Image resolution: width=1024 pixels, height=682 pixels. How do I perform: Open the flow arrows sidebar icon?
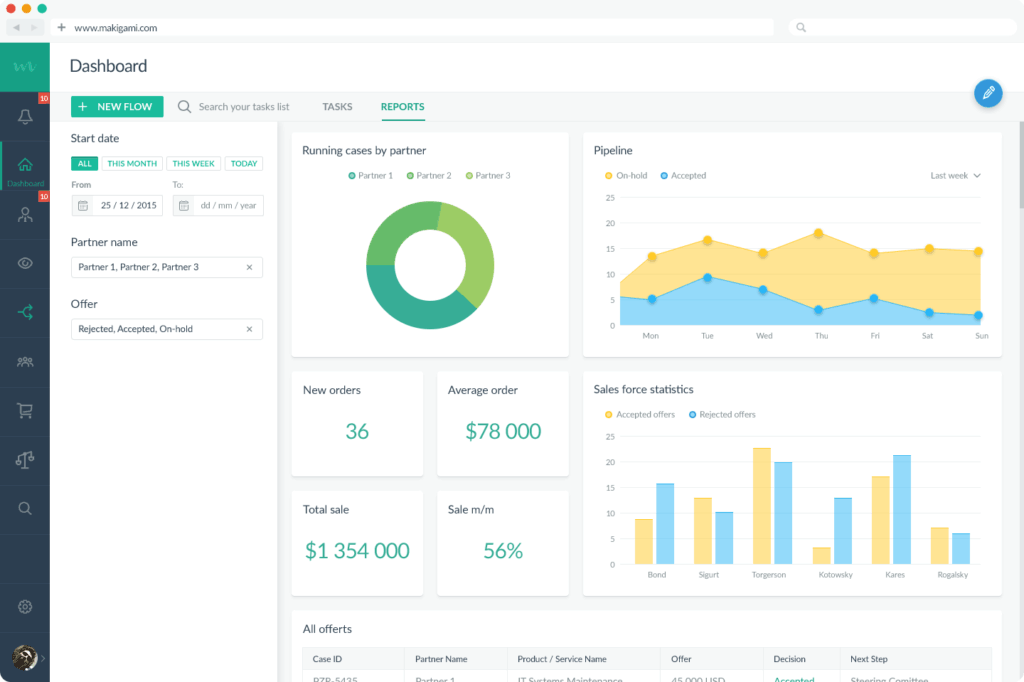25,312
